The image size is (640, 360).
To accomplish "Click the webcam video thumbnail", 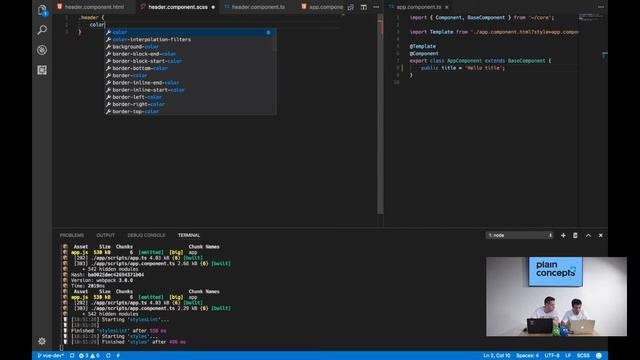I will click(556, 296).
